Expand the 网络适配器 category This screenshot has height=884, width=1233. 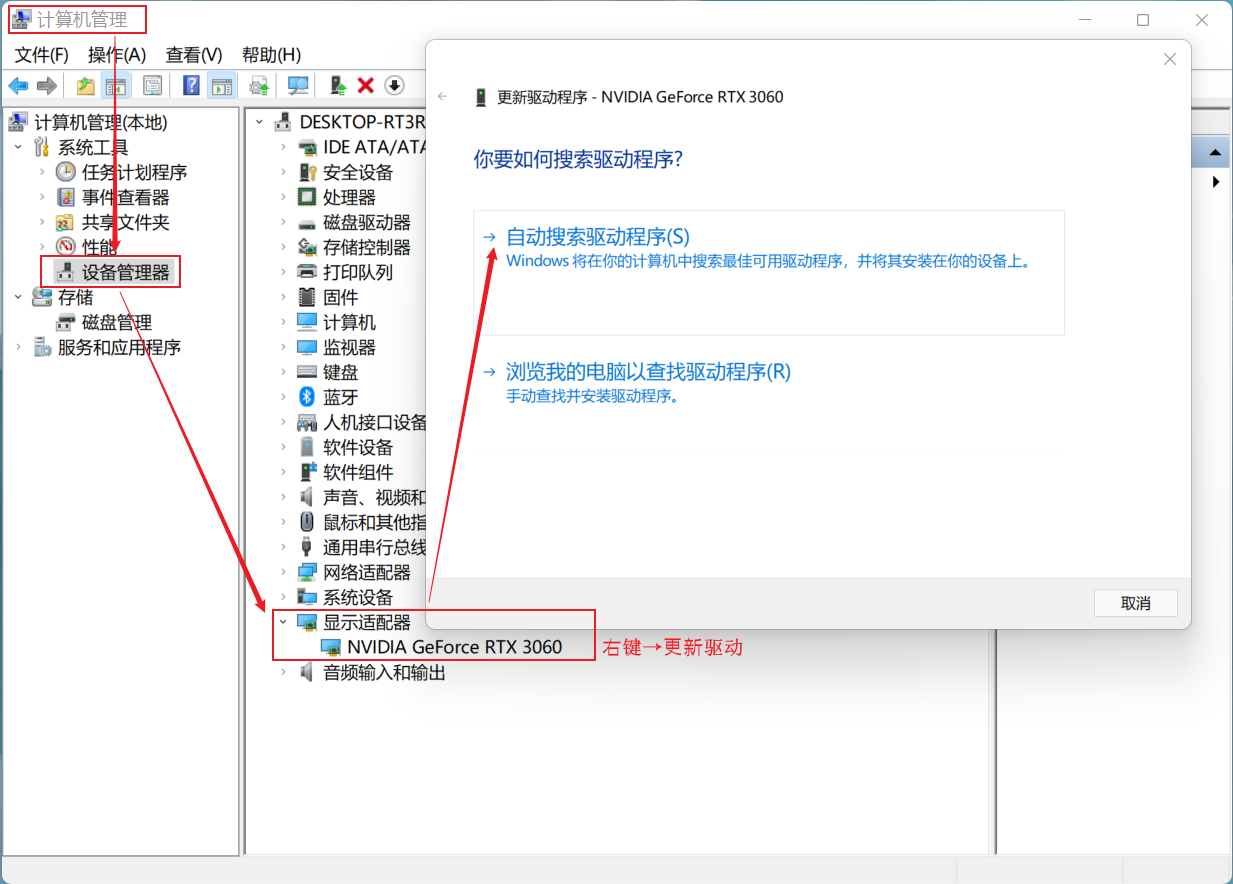tap(284, 572)
